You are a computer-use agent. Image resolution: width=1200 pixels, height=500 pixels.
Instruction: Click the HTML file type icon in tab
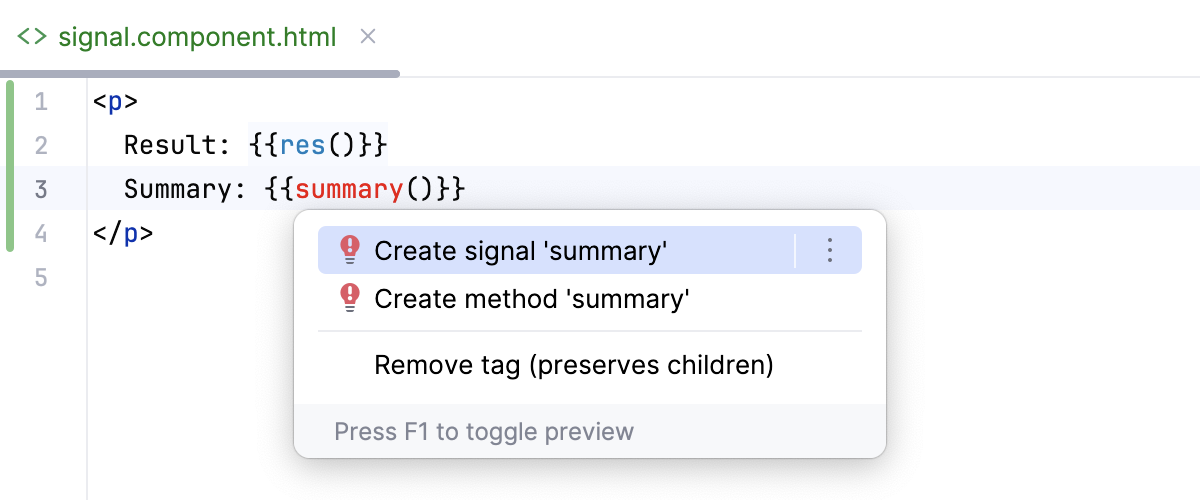tap(32, 38)
